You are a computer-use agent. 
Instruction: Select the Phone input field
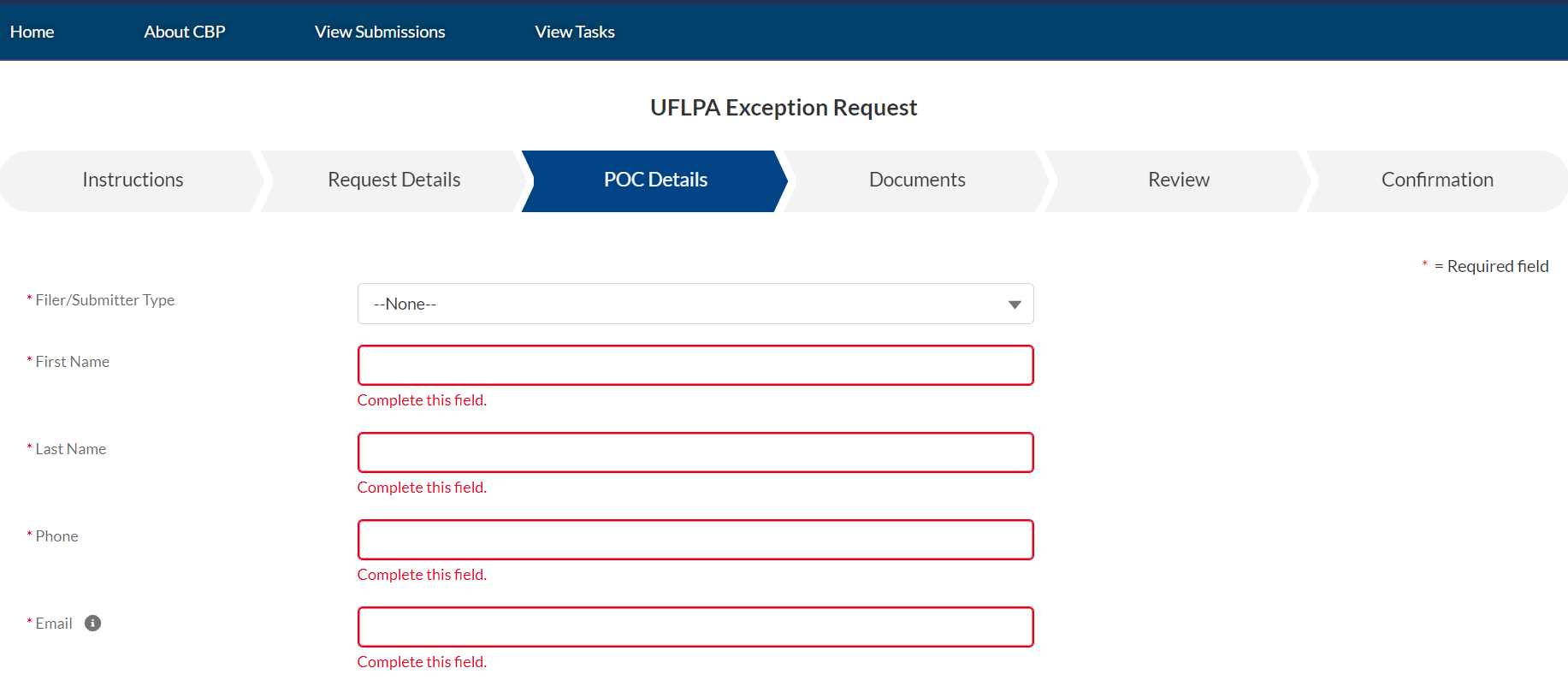(695, 540)
